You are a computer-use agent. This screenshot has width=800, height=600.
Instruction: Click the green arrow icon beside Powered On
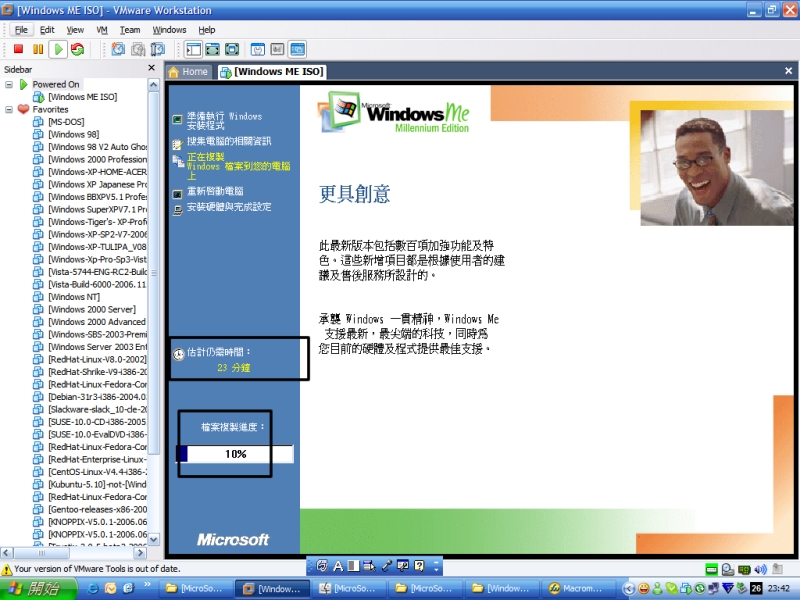click(x=23, y=84)
